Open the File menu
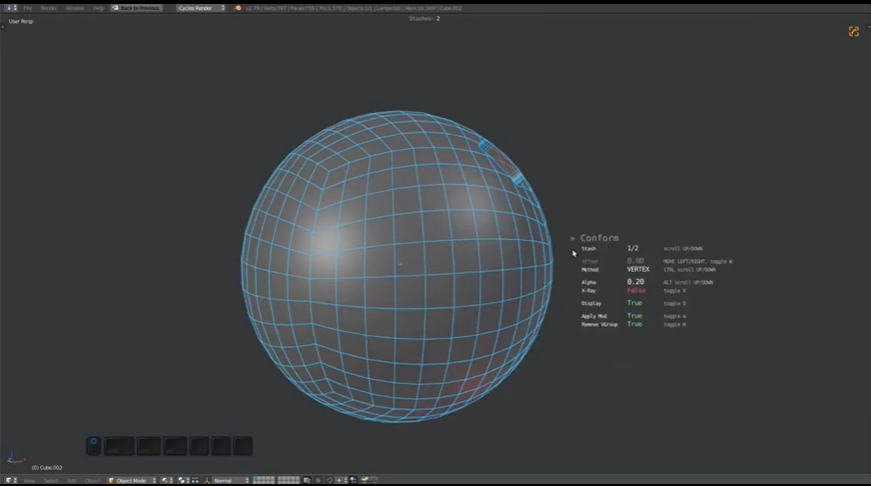 pyautogui.click(x=28, y=8)
